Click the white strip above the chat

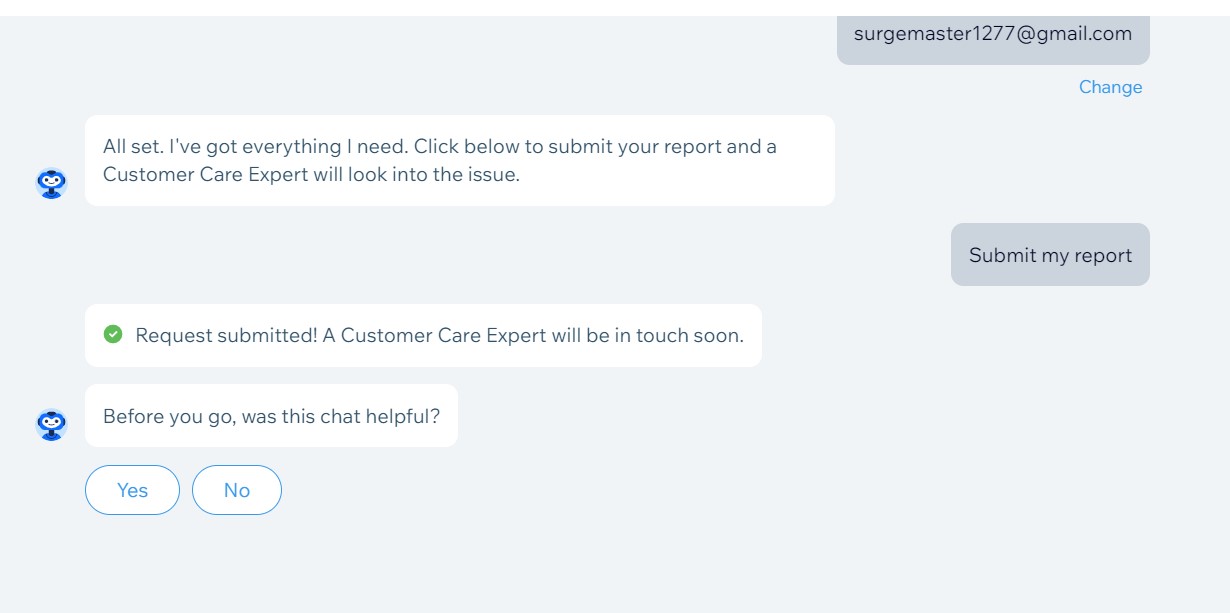(615, 7)
